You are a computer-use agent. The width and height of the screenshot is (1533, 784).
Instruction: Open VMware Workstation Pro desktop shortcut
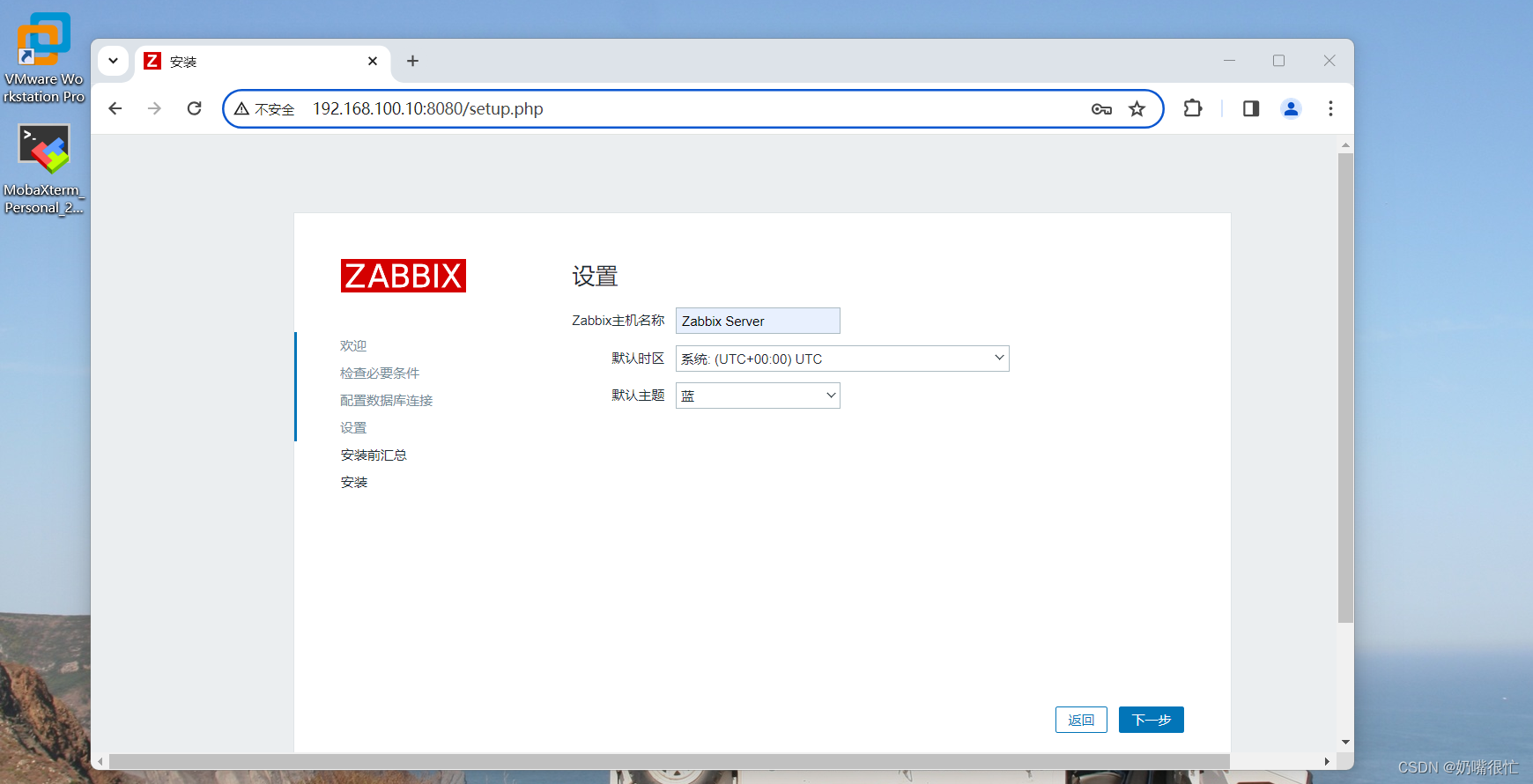click(44, 57)
